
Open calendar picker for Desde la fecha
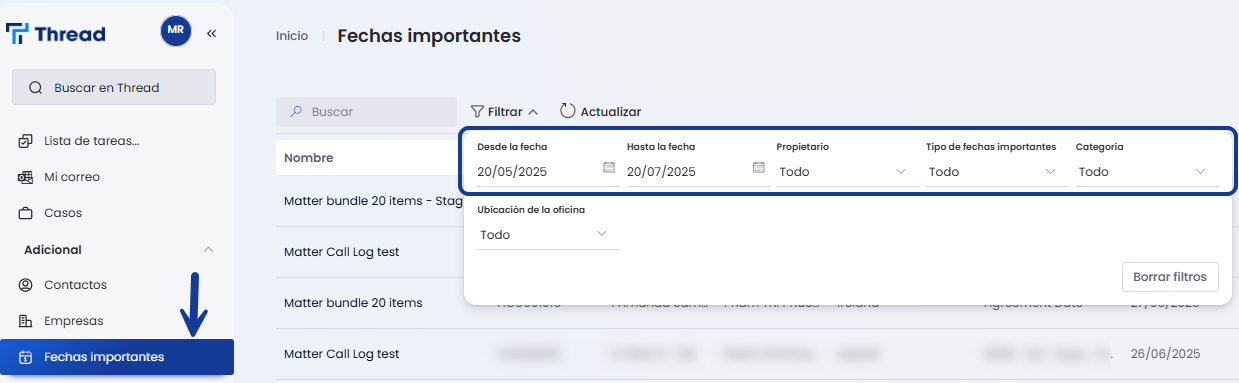(609, 168)
